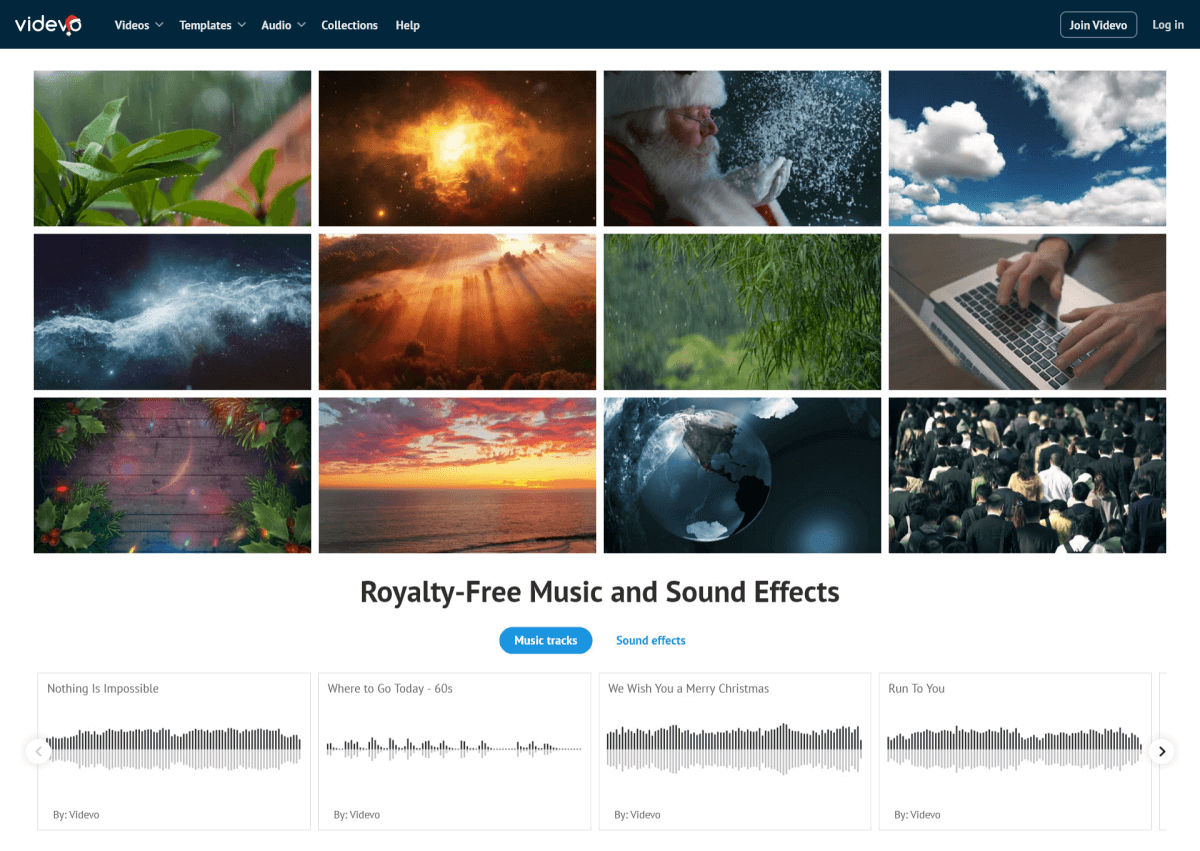
Task: Click the Videvo logo
Action: [49, 24]
